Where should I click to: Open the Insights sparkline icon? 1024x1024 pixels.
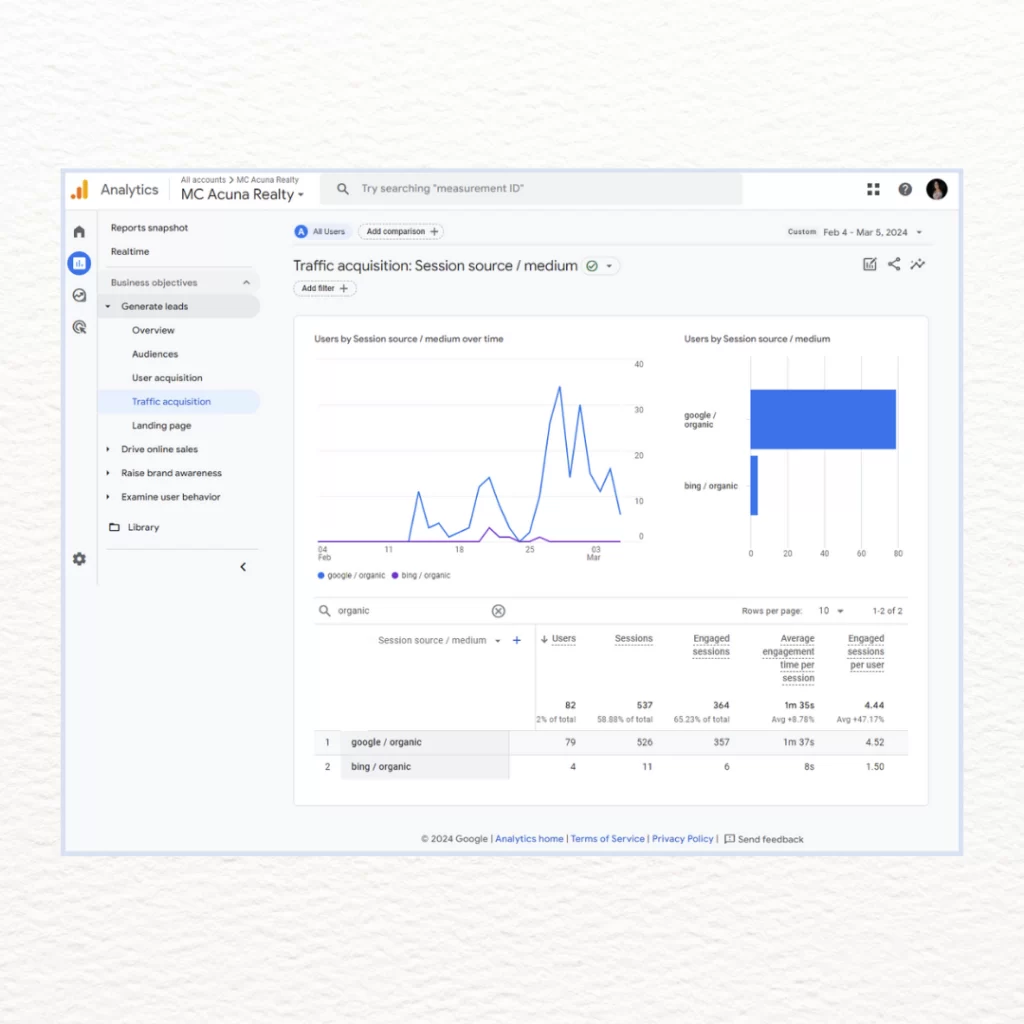click(918, 264)
